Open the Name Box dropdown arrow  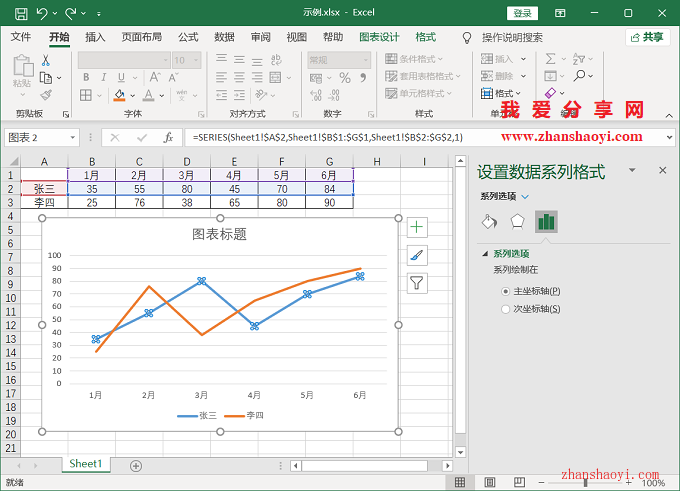73,138
